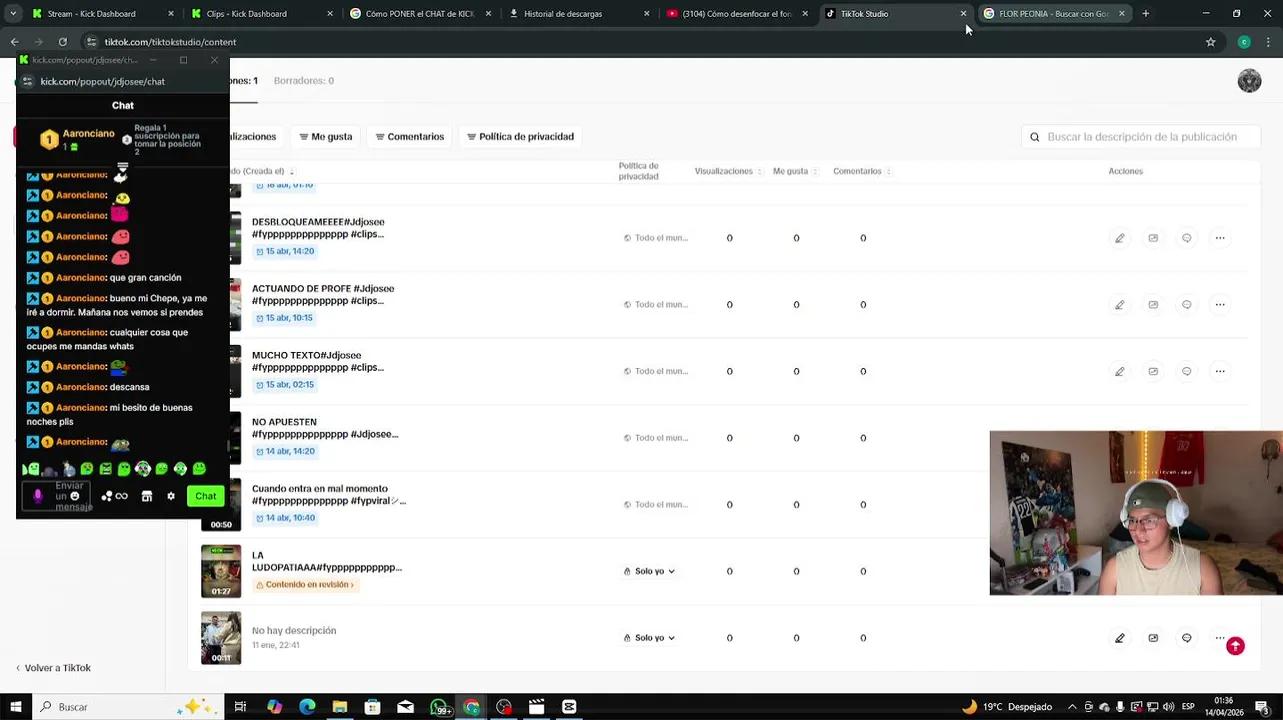Open WhatsApp from the Windows taskbar

pyautogui.click(x=438, y=707)
